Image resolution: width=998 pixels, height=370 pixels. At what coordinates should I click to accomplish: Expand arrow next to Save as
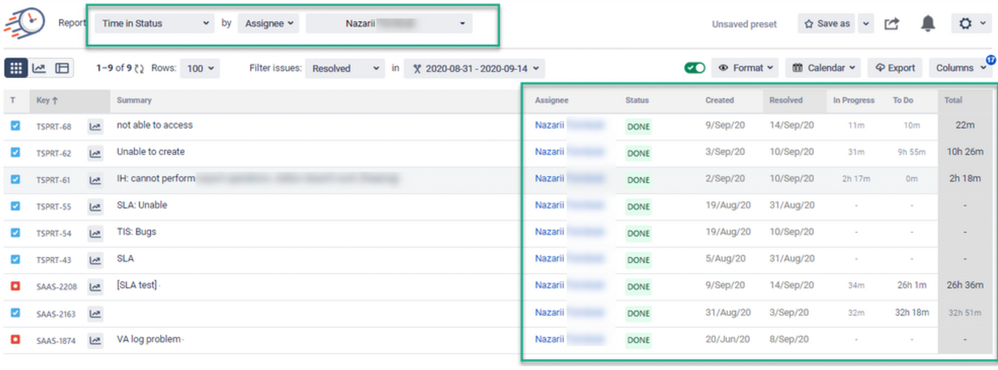point(866,24)
